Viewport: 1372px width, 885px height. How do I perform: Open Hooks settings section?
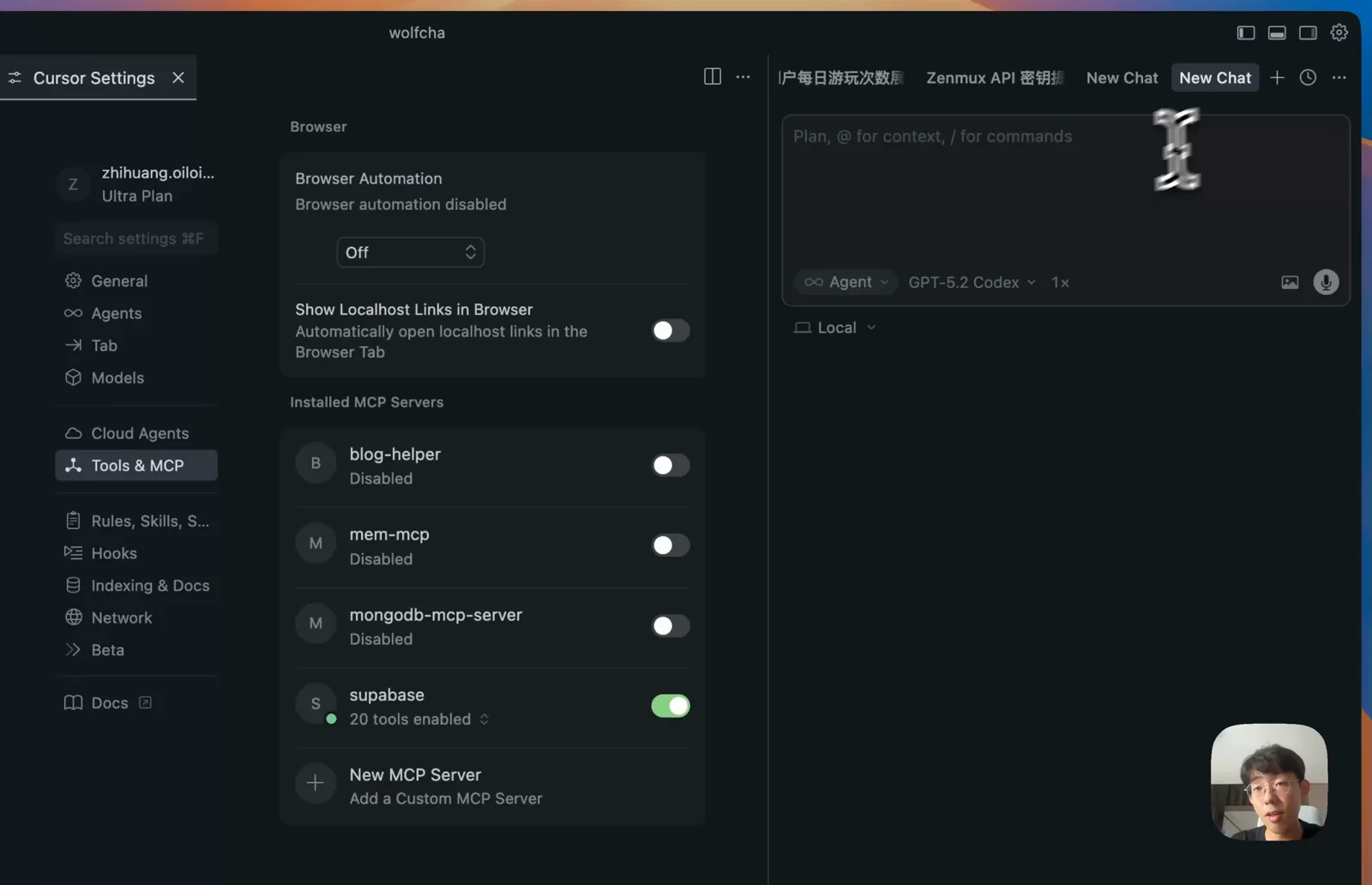(x=136, y=553)
